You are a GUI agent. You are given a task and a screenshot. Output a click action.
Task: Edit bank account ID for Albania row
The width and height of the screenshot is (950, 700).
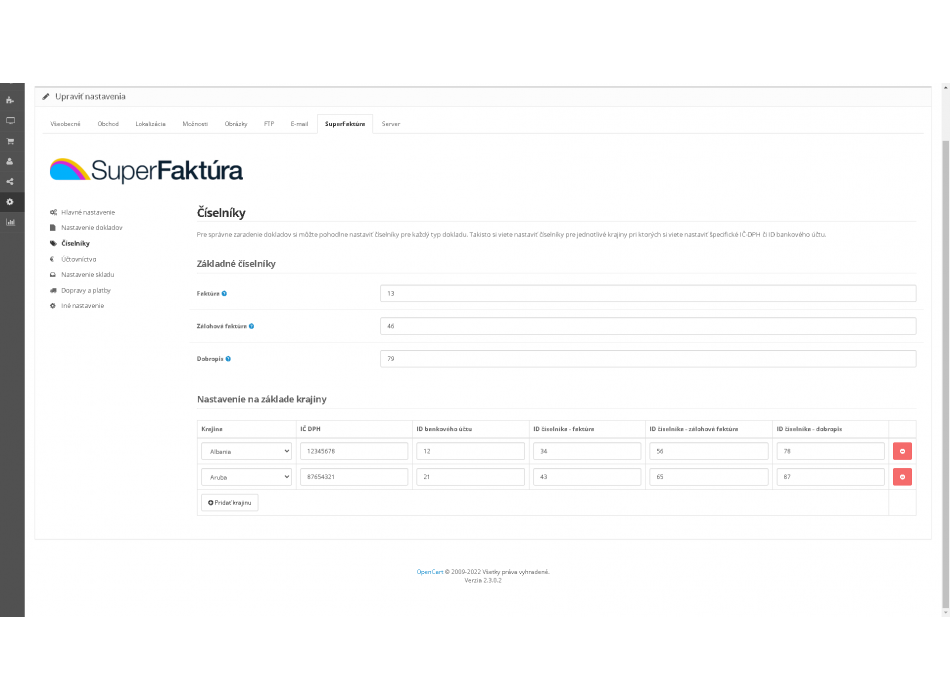[x=470, y=452]
